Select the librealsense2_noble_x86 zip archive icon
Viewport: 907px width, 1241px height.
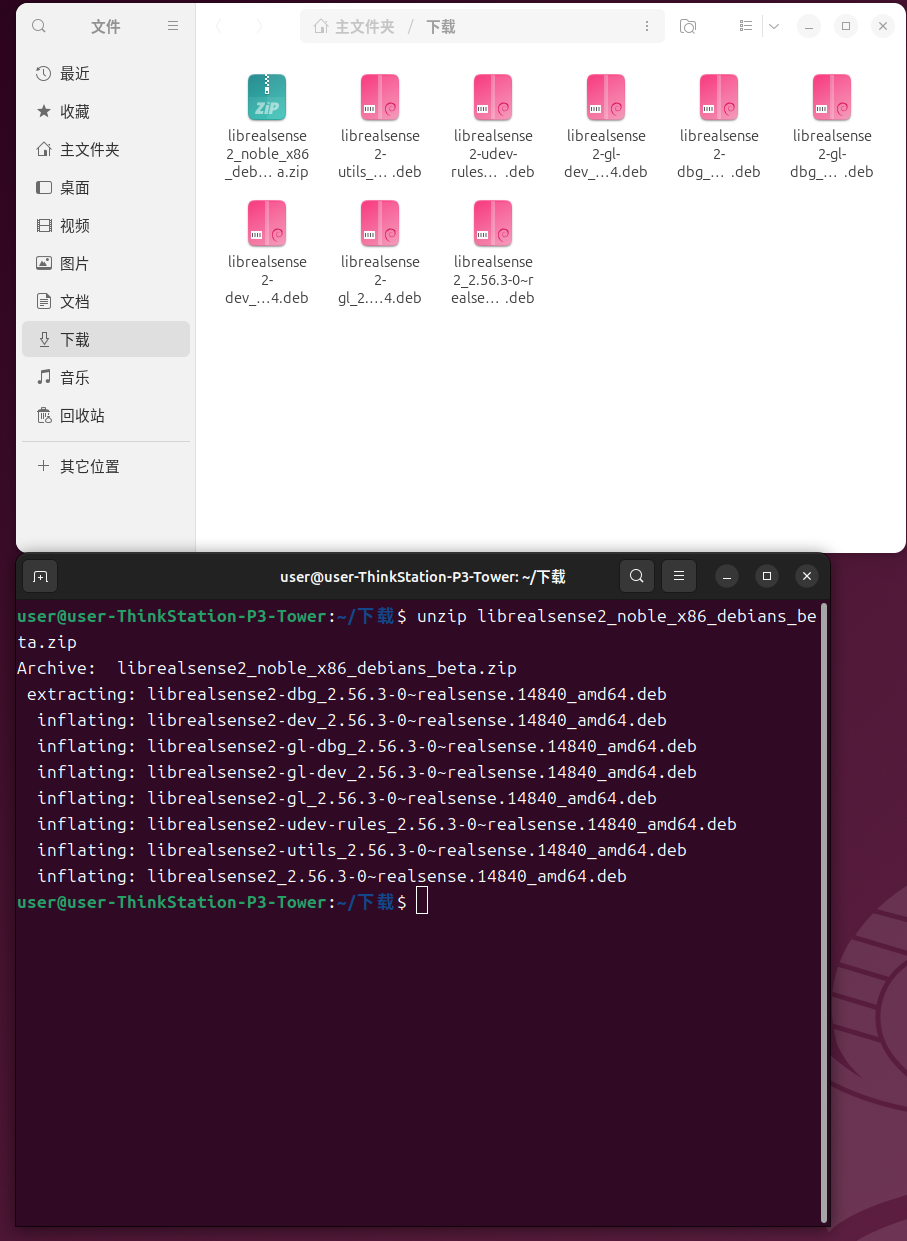pyautogui.click(x=267, y=97)
